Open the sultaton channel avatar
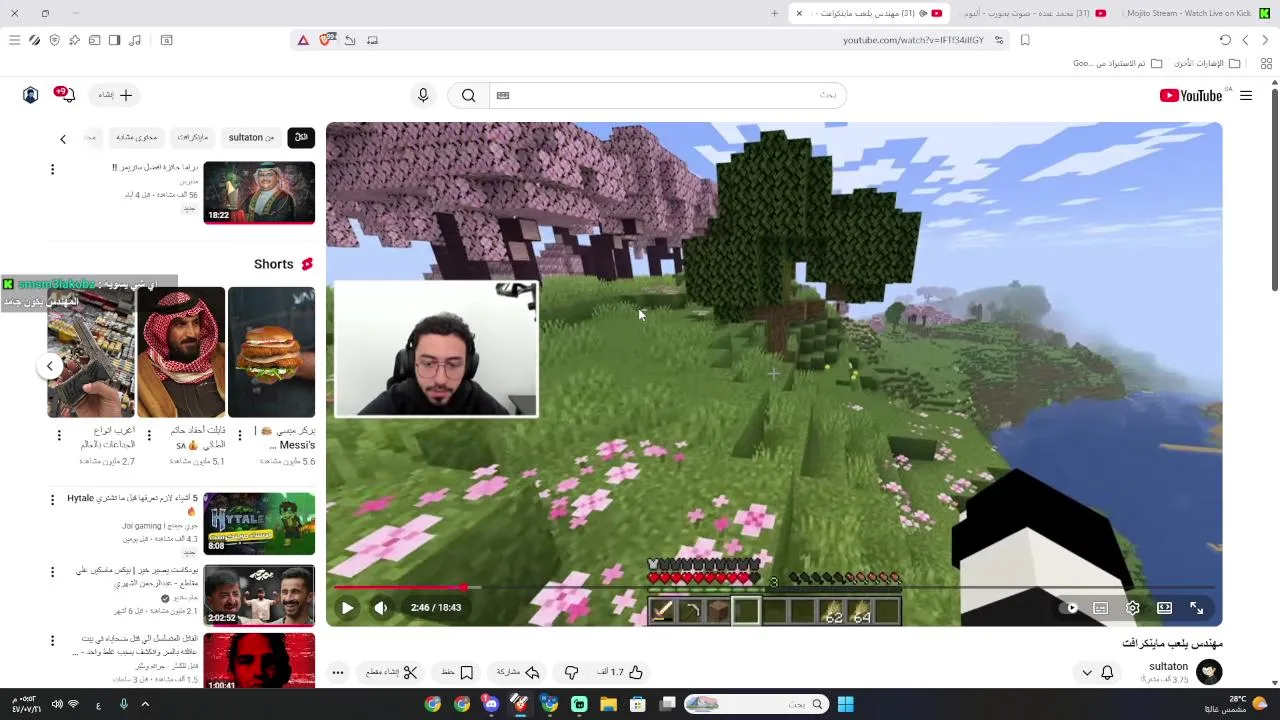 [1209, 672]
